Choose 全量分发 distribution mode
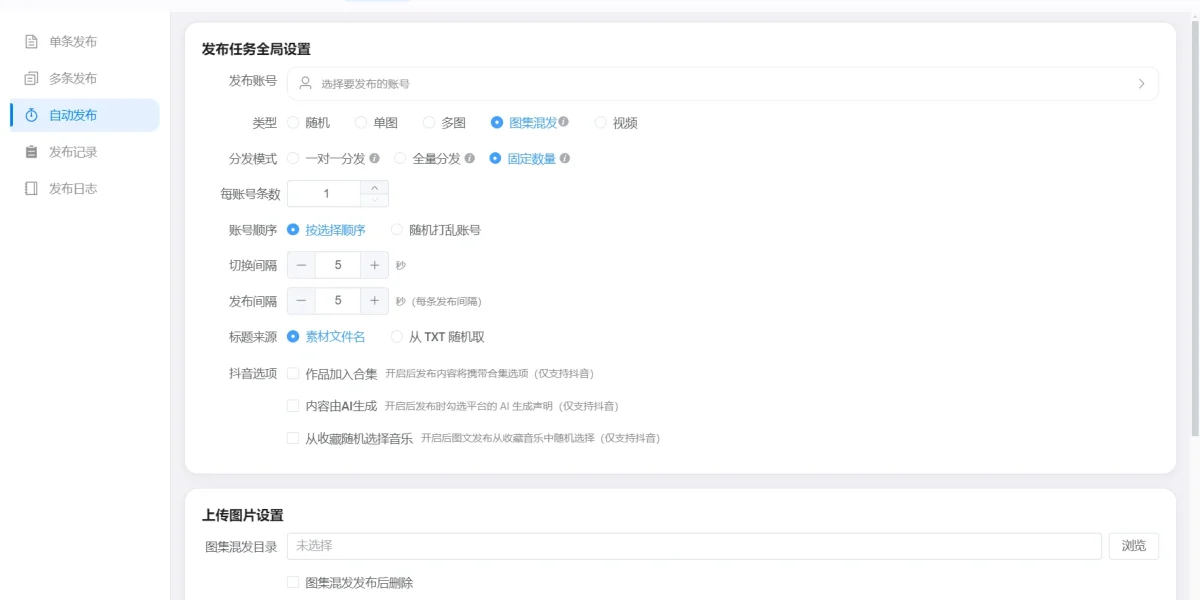1200x600 pixels. [x=400, y=158]
